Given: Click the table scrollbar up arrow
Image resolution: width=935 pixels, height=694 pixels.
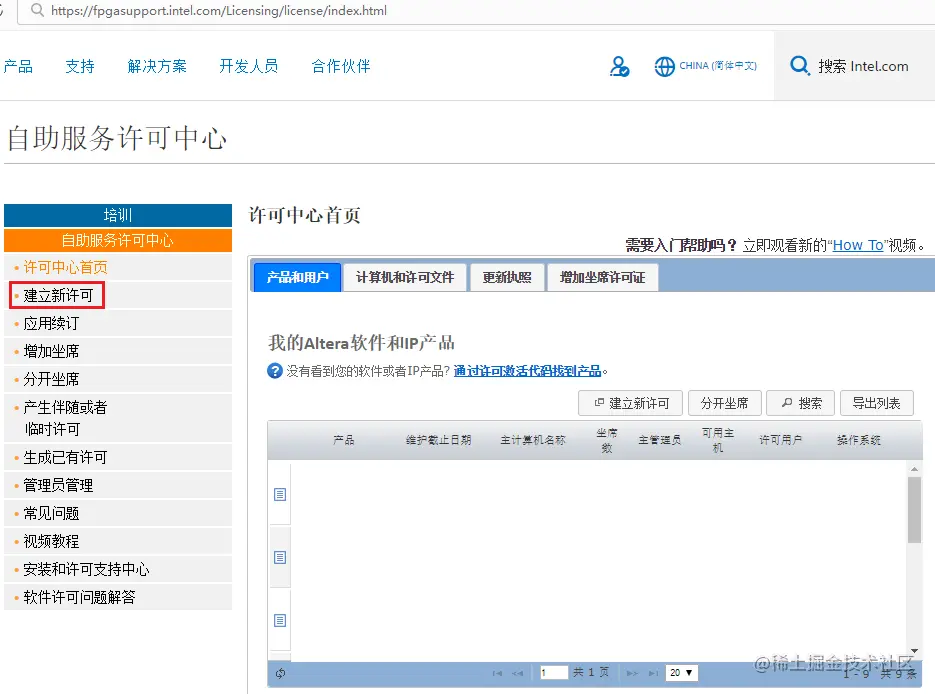Looking at the screenshot, I should 914,469.
